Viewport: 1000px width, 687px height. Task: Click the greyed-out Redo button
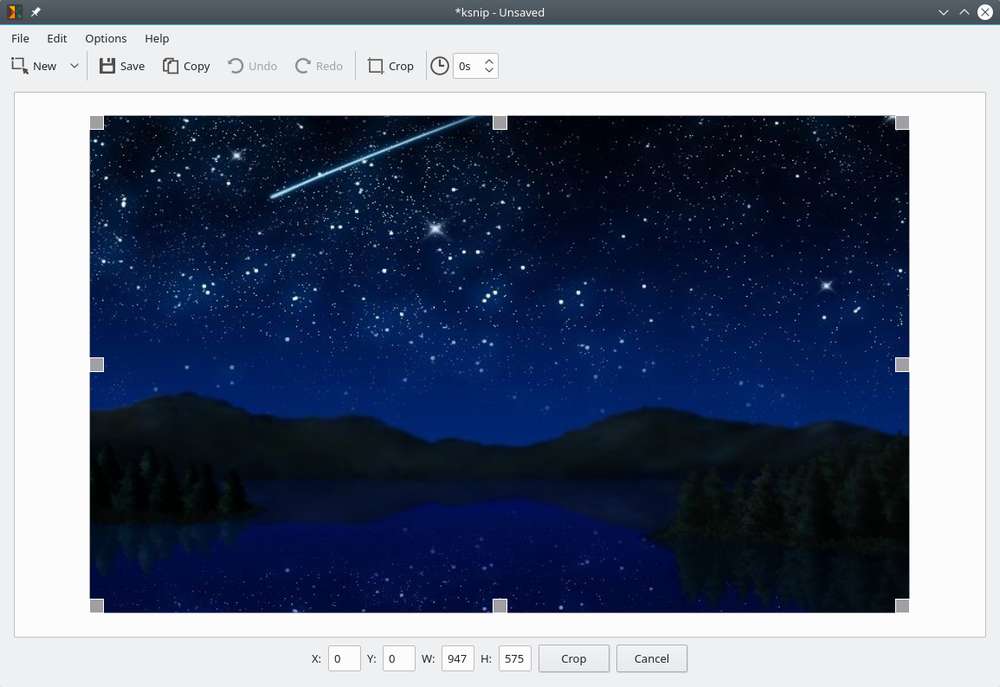coord(319,66)
